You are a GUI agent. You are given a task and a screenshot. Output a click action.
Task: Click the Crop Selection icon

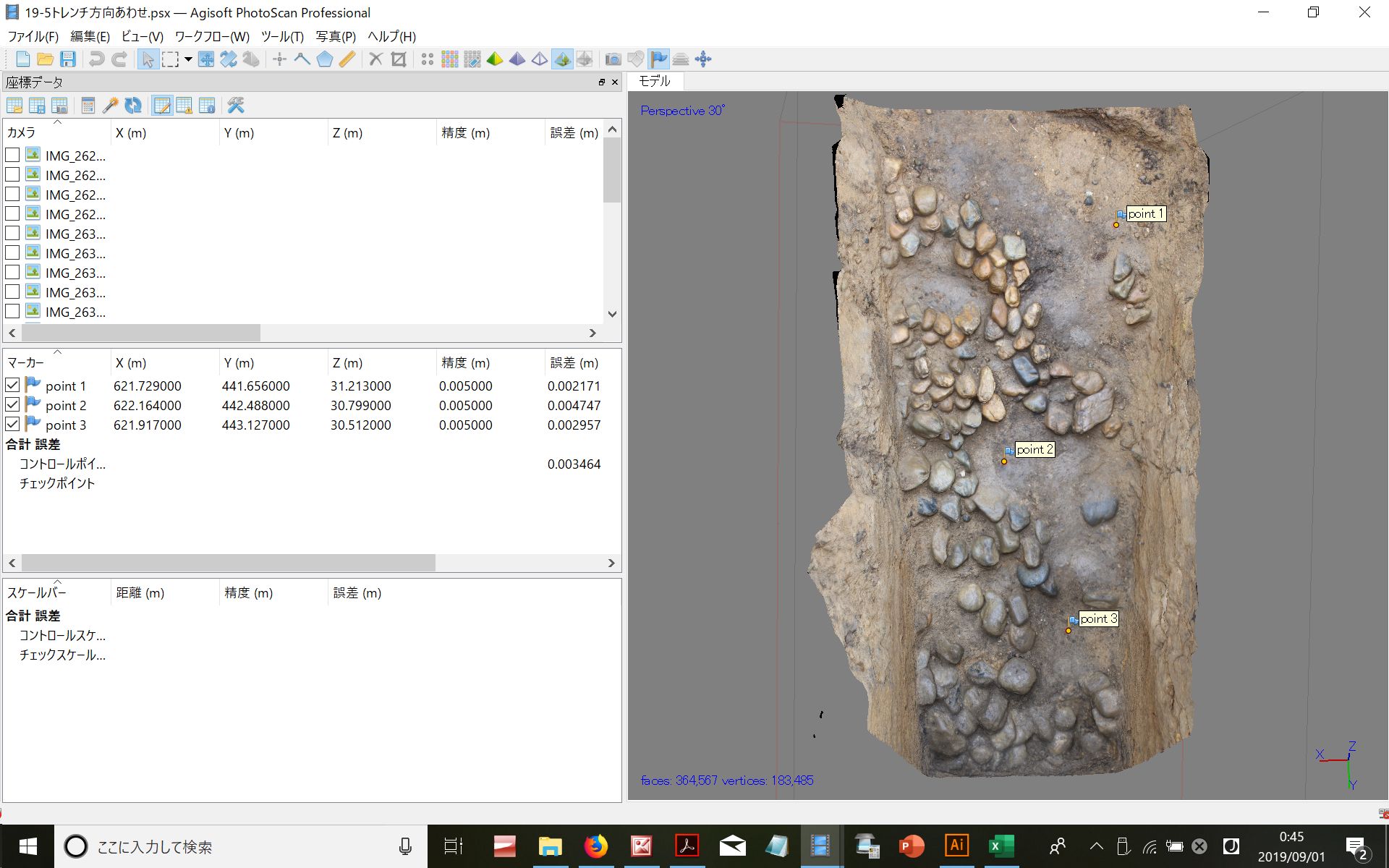pos(399,59)
